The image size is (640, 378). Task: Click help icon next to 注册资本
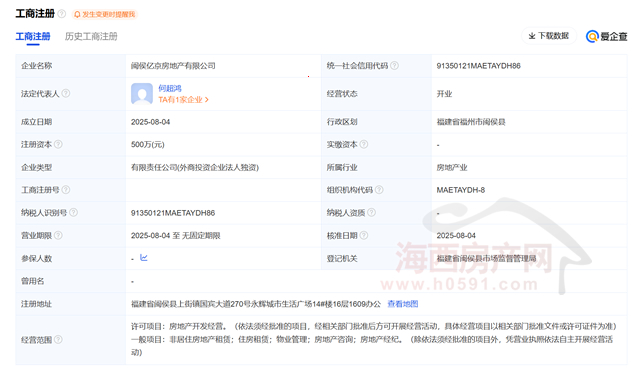58,144
